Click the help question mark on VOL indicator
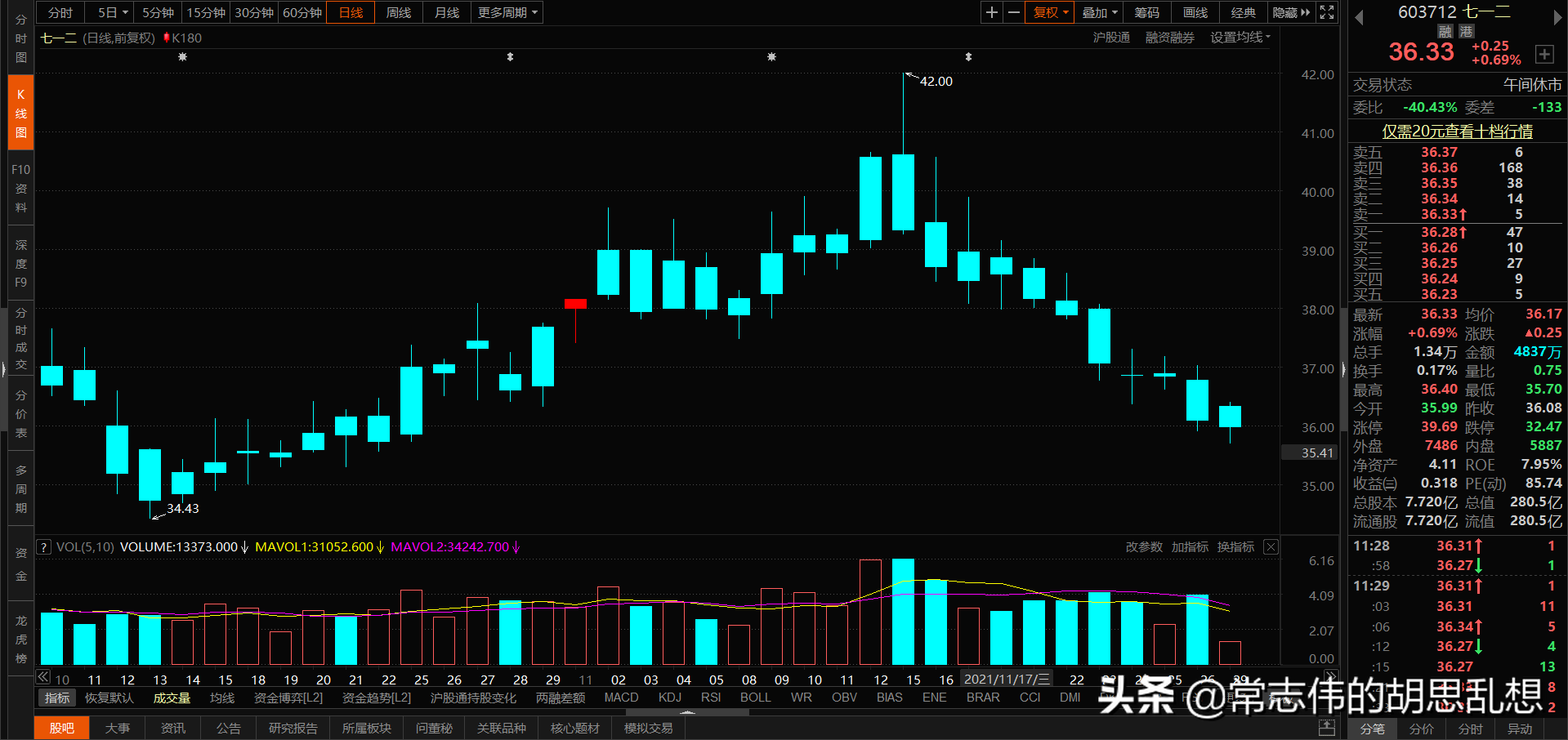Screen dimensions: 1568x740 tap(43, 546)
